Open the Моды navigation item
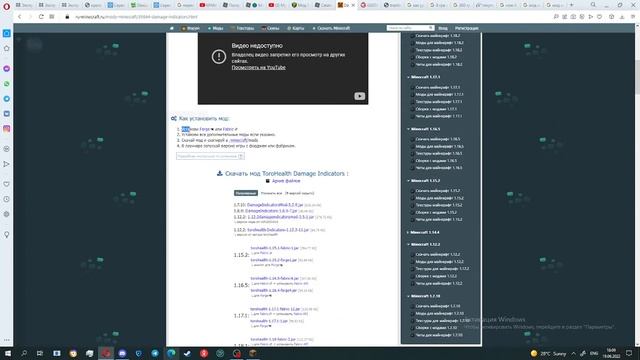The height and width of the screenshot is (360, 640). tap(216, 28)
